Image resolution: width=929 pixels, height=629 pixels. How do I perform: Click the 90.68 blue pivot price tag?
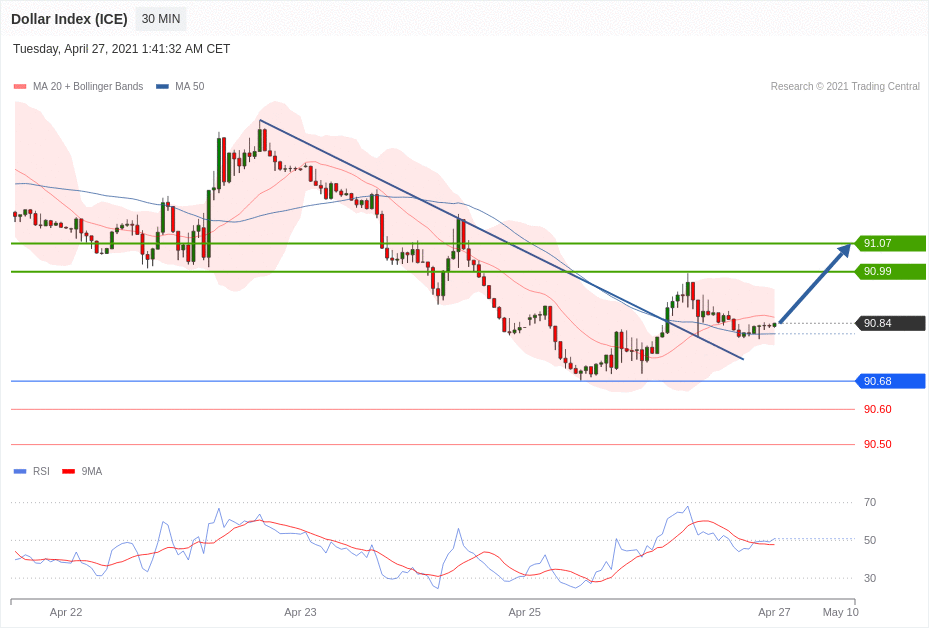tap(890, 381)
